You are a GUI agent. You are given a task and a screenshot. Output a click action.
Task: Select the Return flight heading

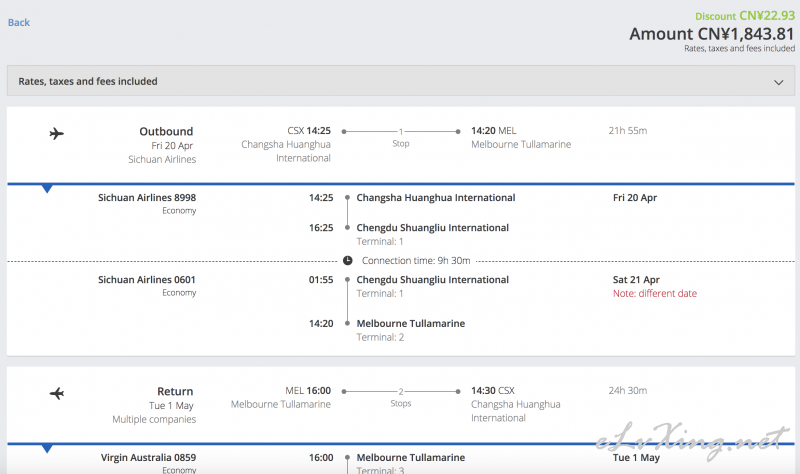[175, 391]
